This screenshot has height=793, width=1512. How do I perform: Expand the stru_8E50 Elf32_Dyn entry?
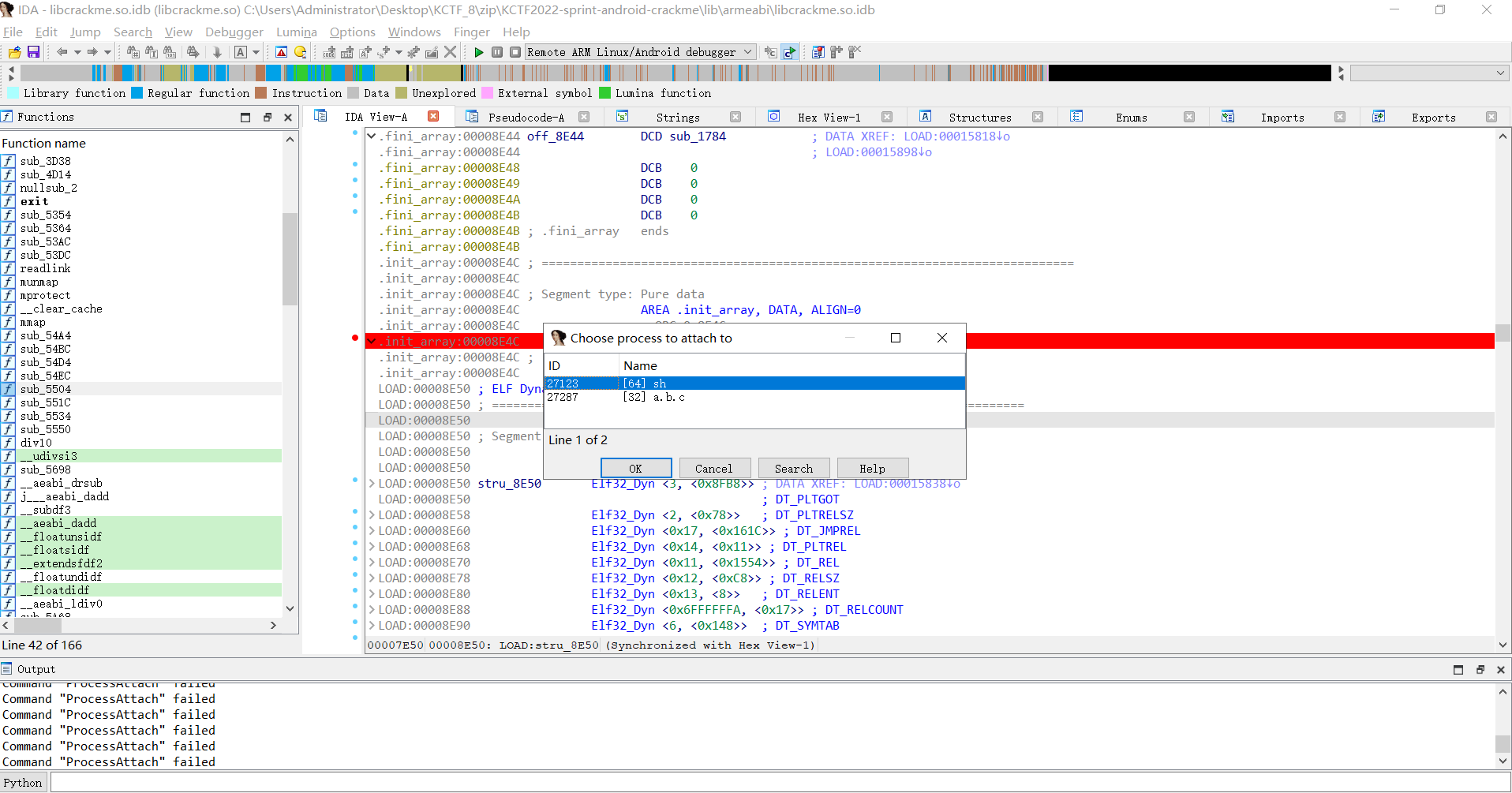[372, 483]
